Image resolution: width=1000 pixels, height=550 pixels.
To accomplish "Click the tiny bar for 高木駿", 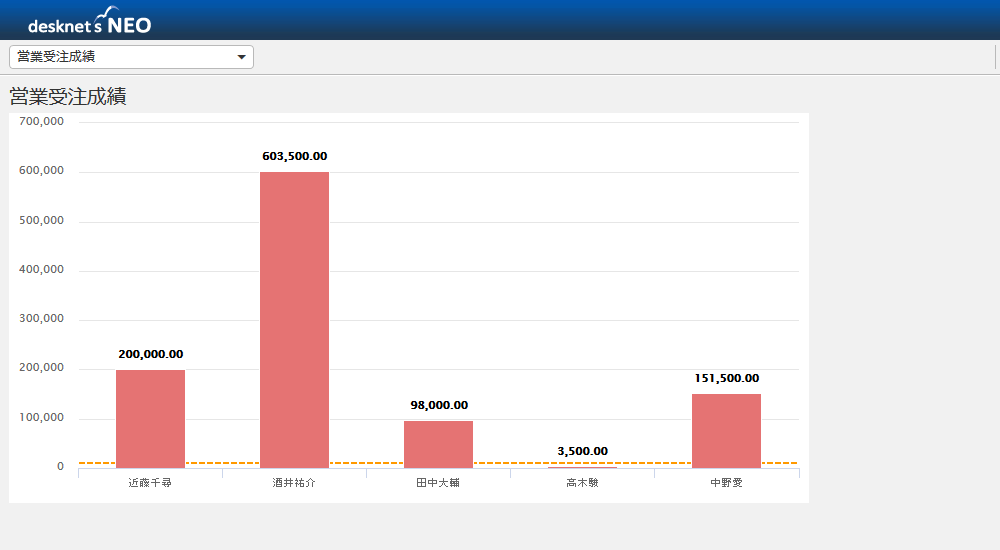I will 582,467.
